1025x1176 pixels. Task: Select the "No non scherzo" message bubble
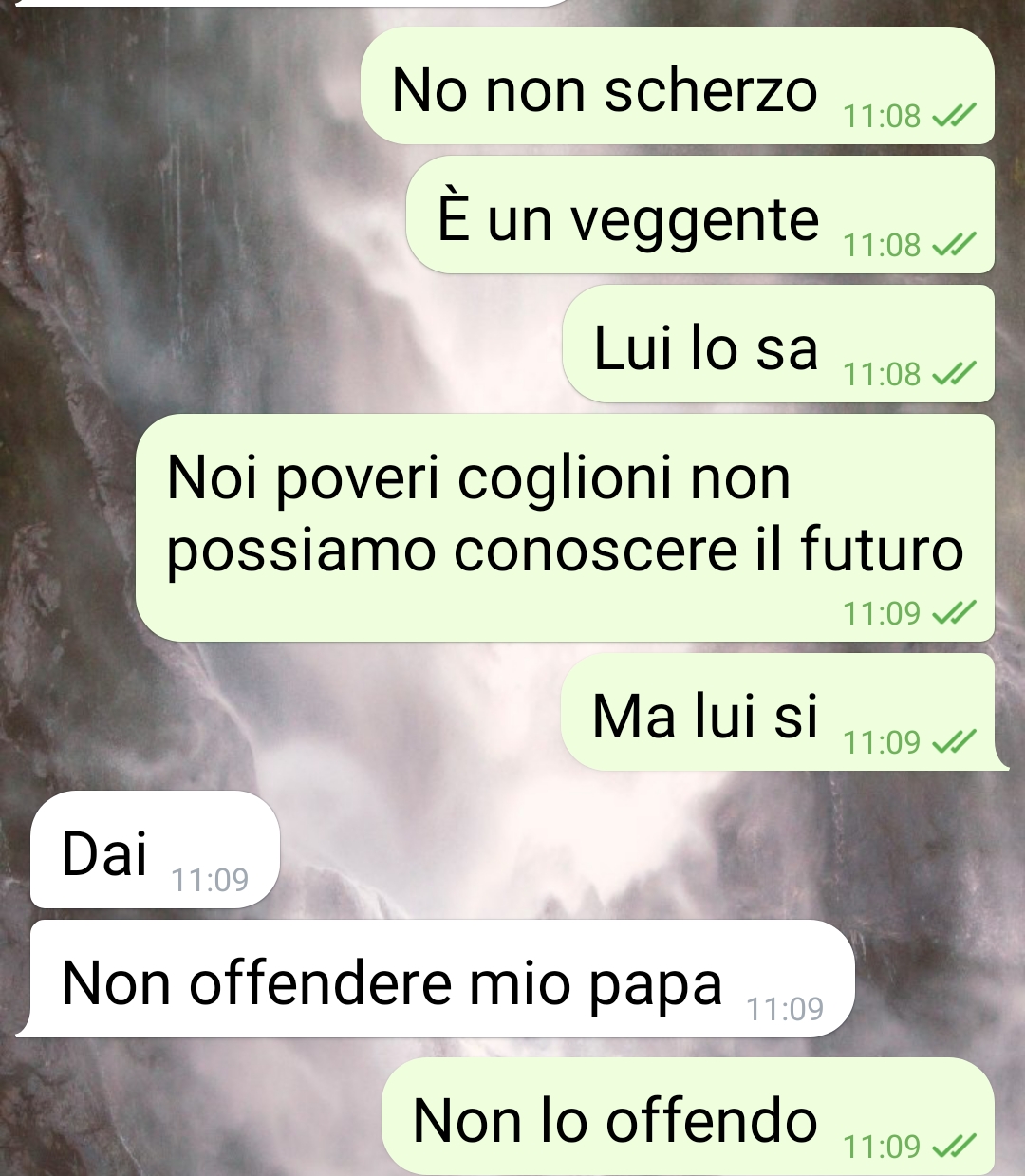coord(678,85)
